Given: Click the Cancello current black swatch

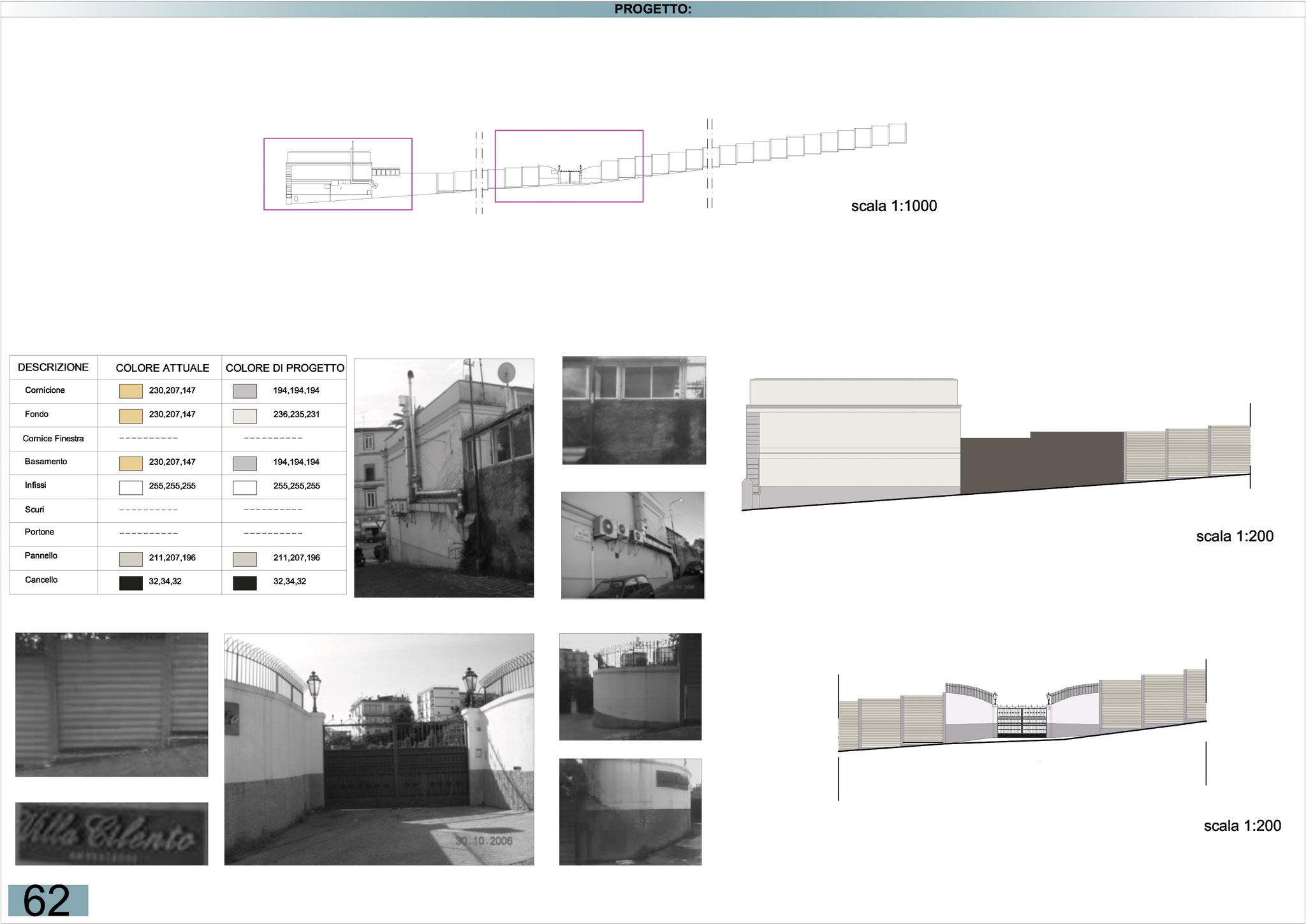Looking at the screenshot, I should [x=131, y=582].
